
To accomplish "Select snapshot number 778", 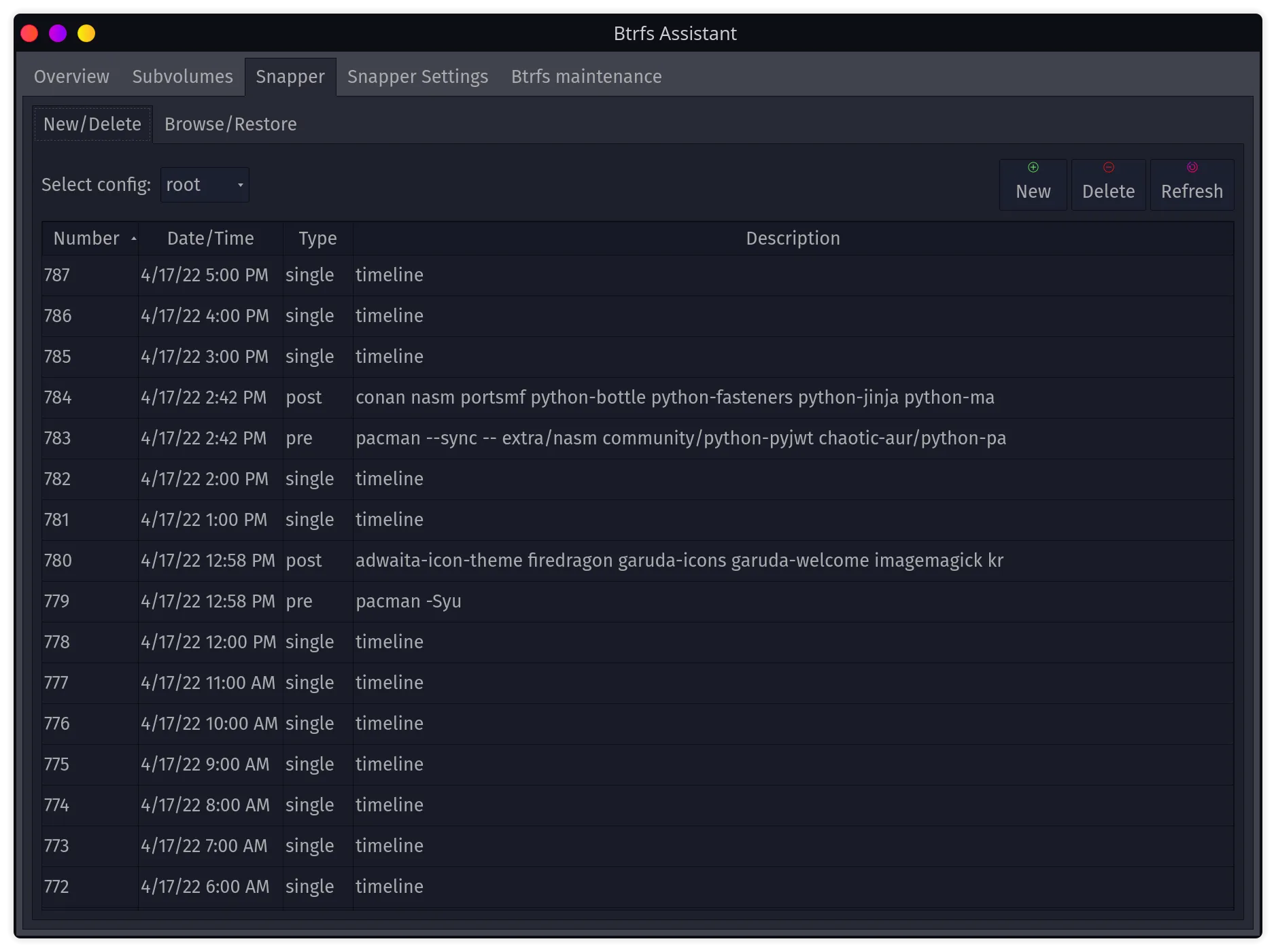I will (x=90, y=642).
